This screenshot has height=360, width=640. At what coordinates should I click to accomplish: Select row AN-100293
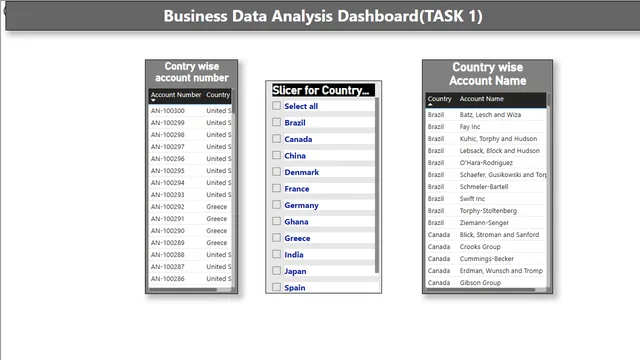(x=190, y=195)
